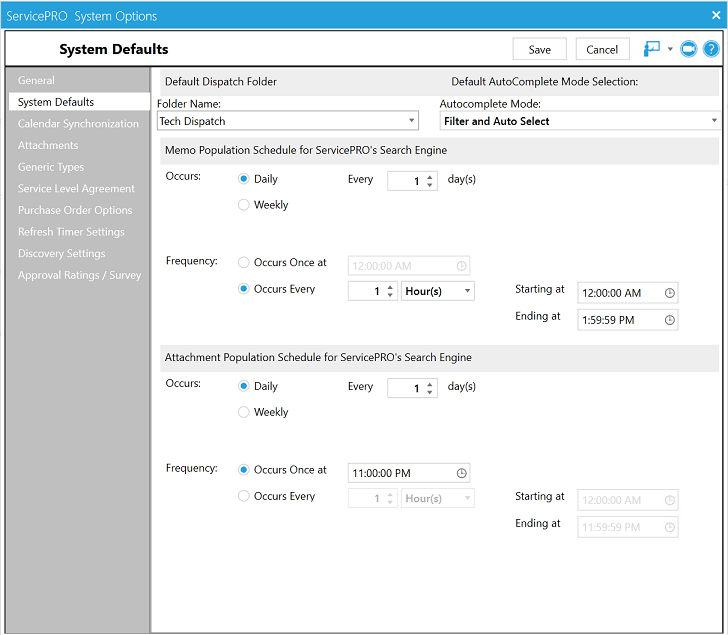
Task: Close the ServicePRO System Options window
Action: (x=715, y=15)
